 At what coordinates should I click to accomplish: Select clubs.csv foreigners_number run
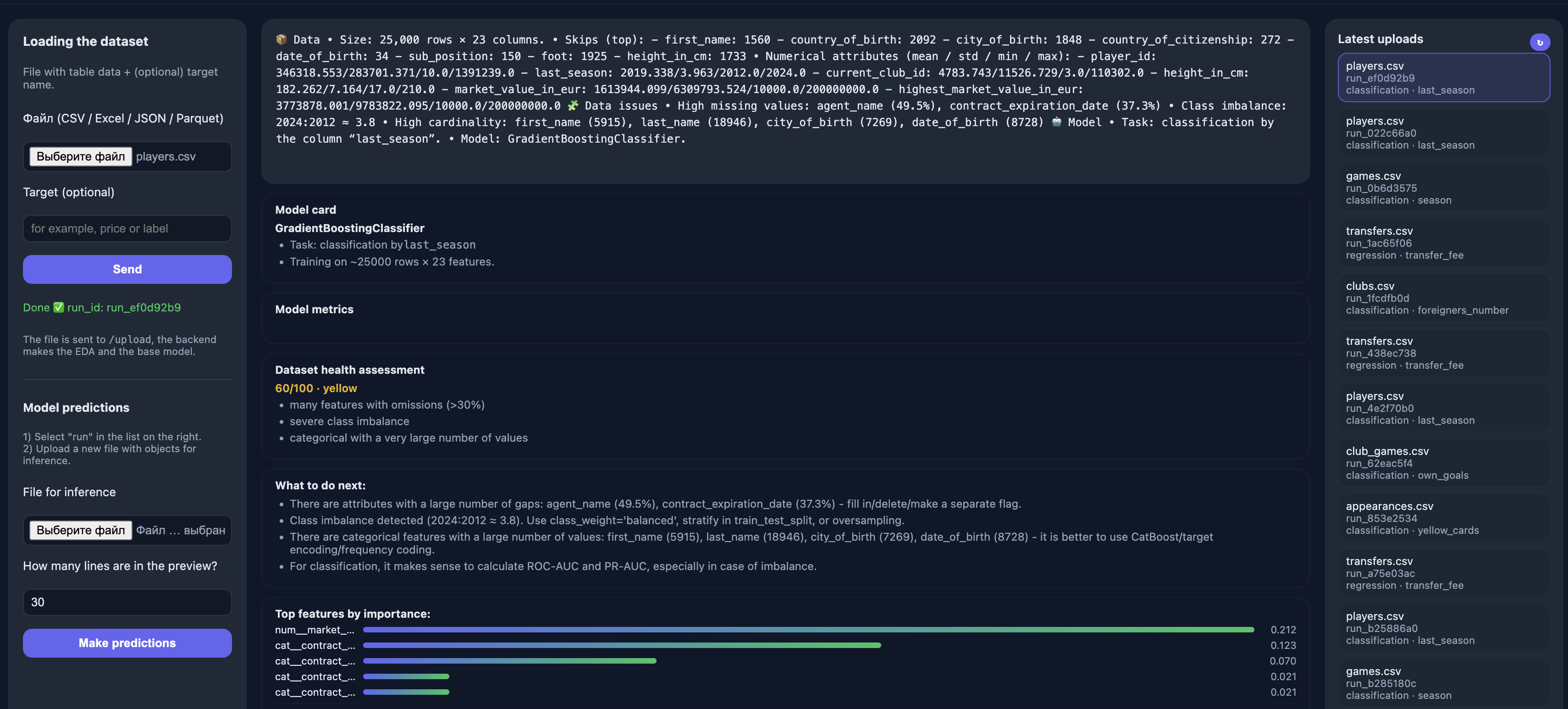tap(1443, 298)
